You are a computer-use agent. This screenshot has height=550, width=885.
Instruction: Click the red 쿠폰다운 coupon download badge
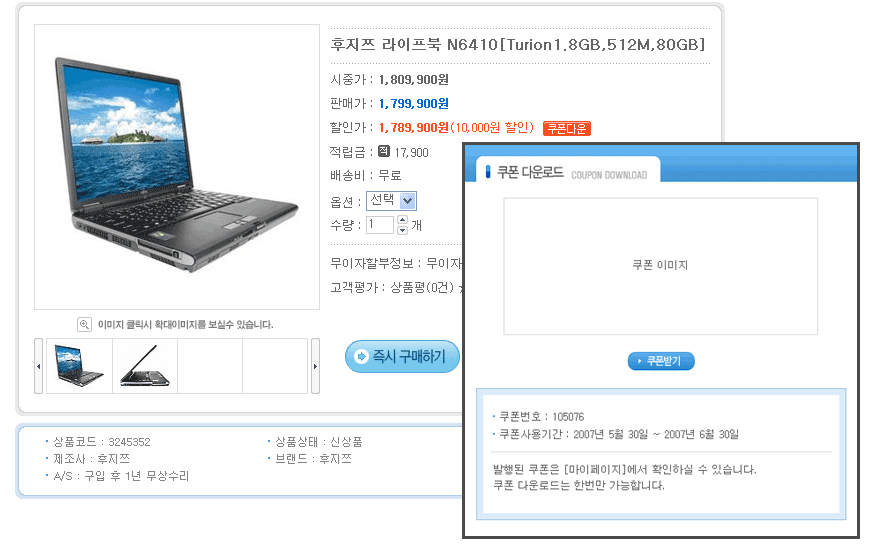pyautogui.click(x=567, y=129)
